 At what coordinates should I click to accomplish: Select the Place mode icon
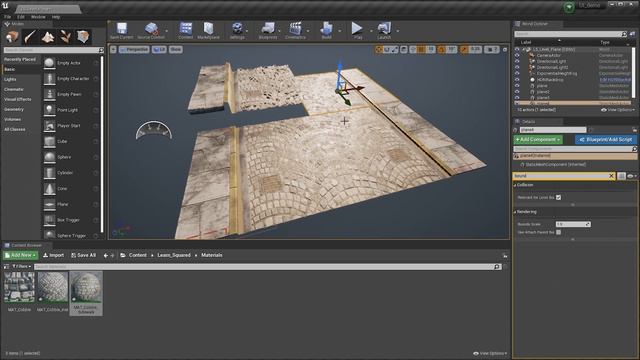[12, 37]
